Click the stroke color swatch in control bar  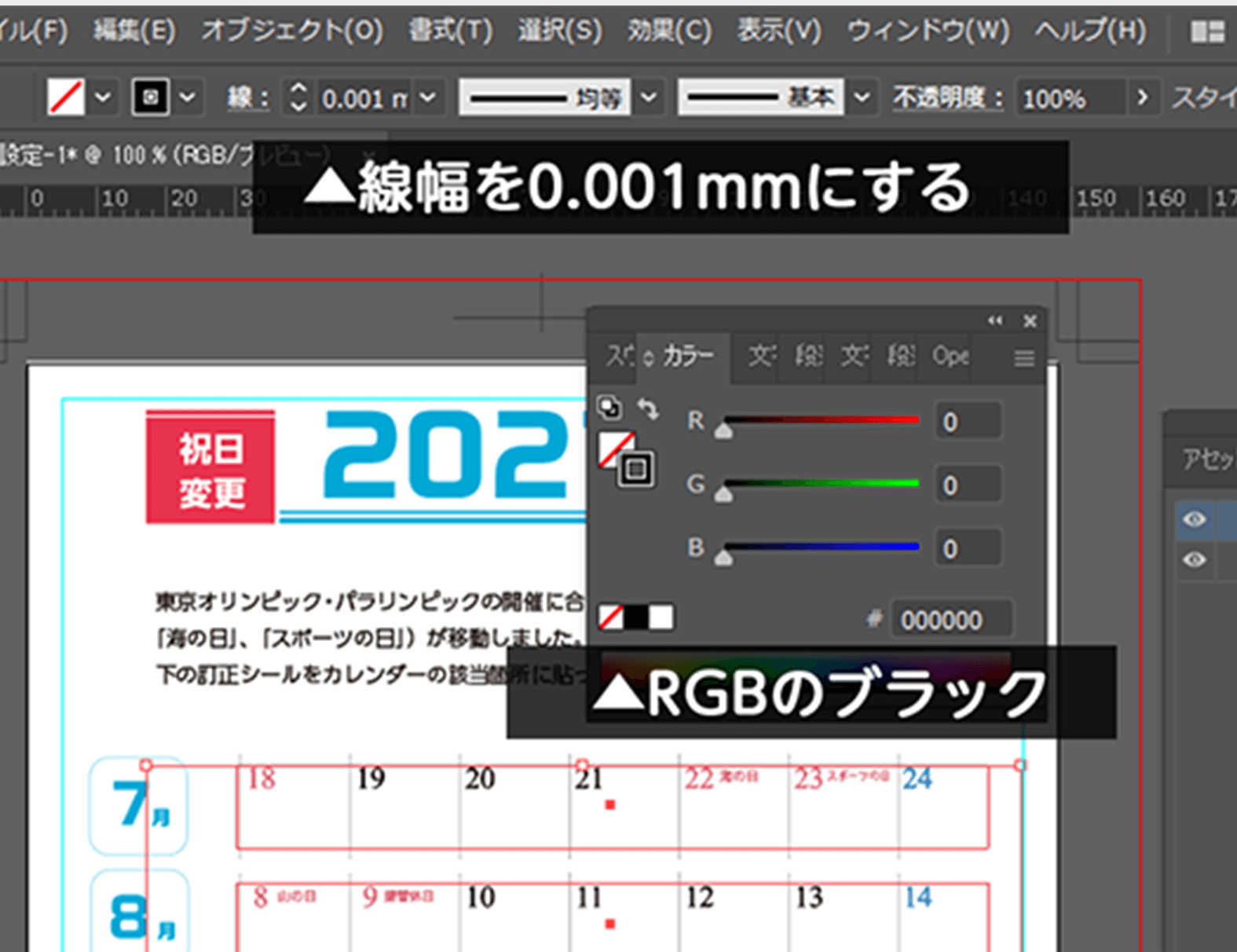pos(150,98)
